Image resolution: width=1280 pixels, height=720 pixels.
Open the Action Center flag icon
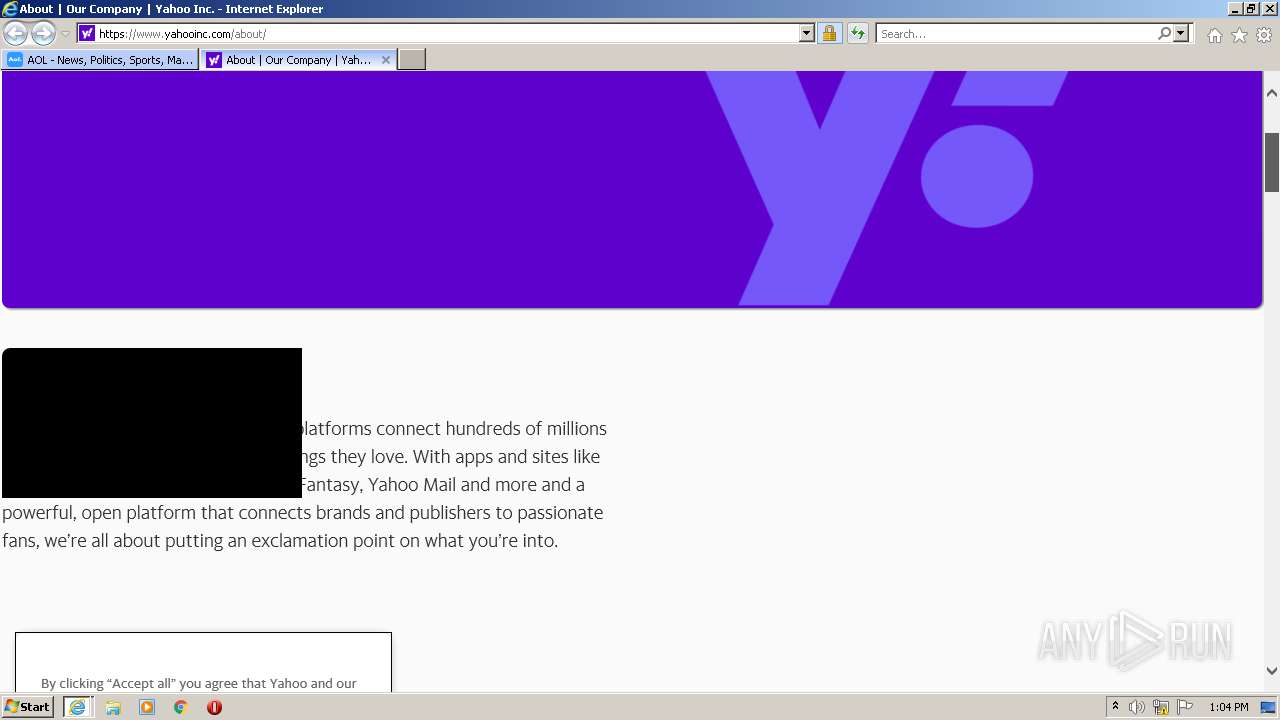1185,707
